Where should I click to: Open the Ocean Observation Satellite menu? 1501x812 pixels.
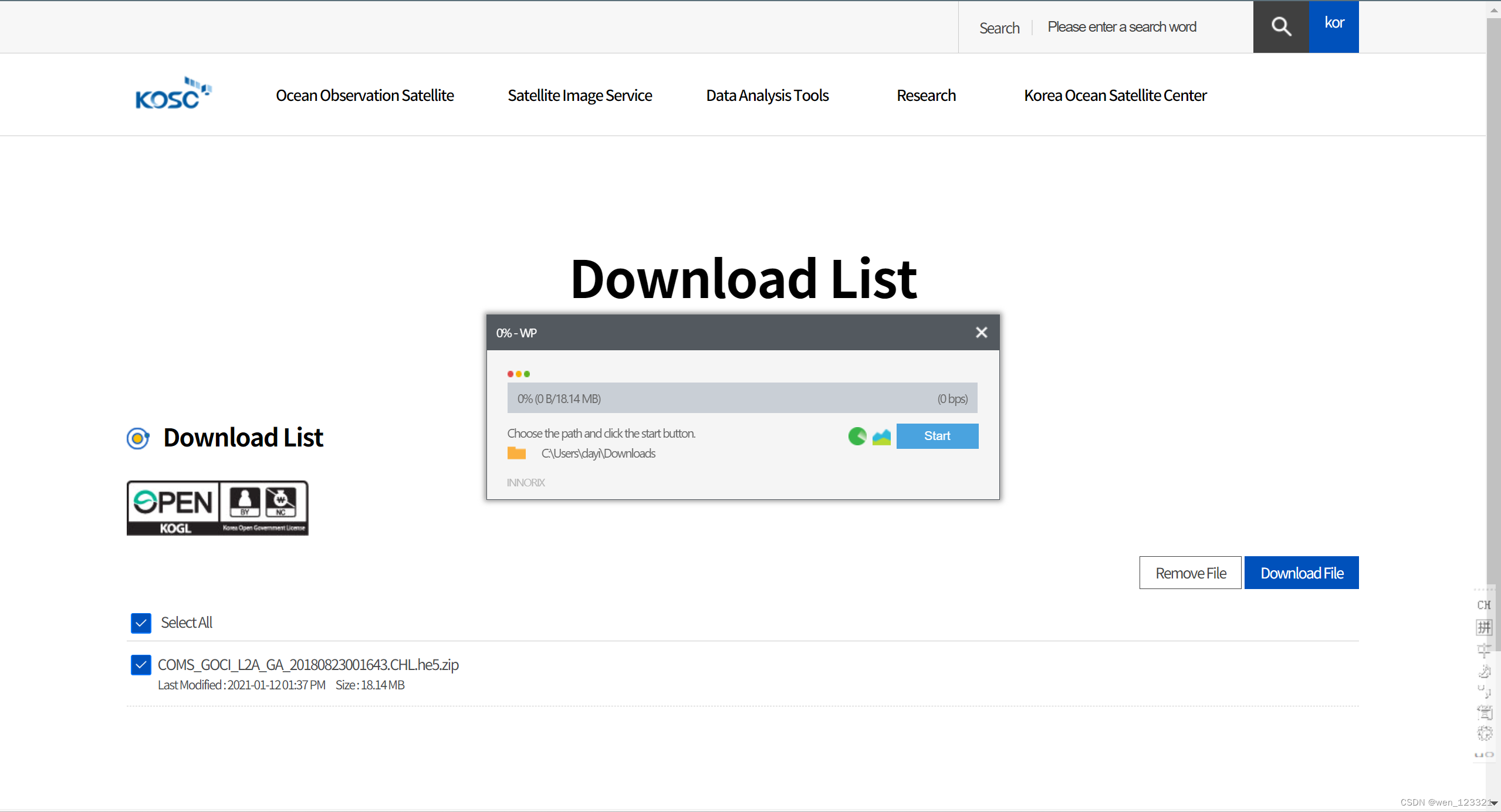[364, 95]
